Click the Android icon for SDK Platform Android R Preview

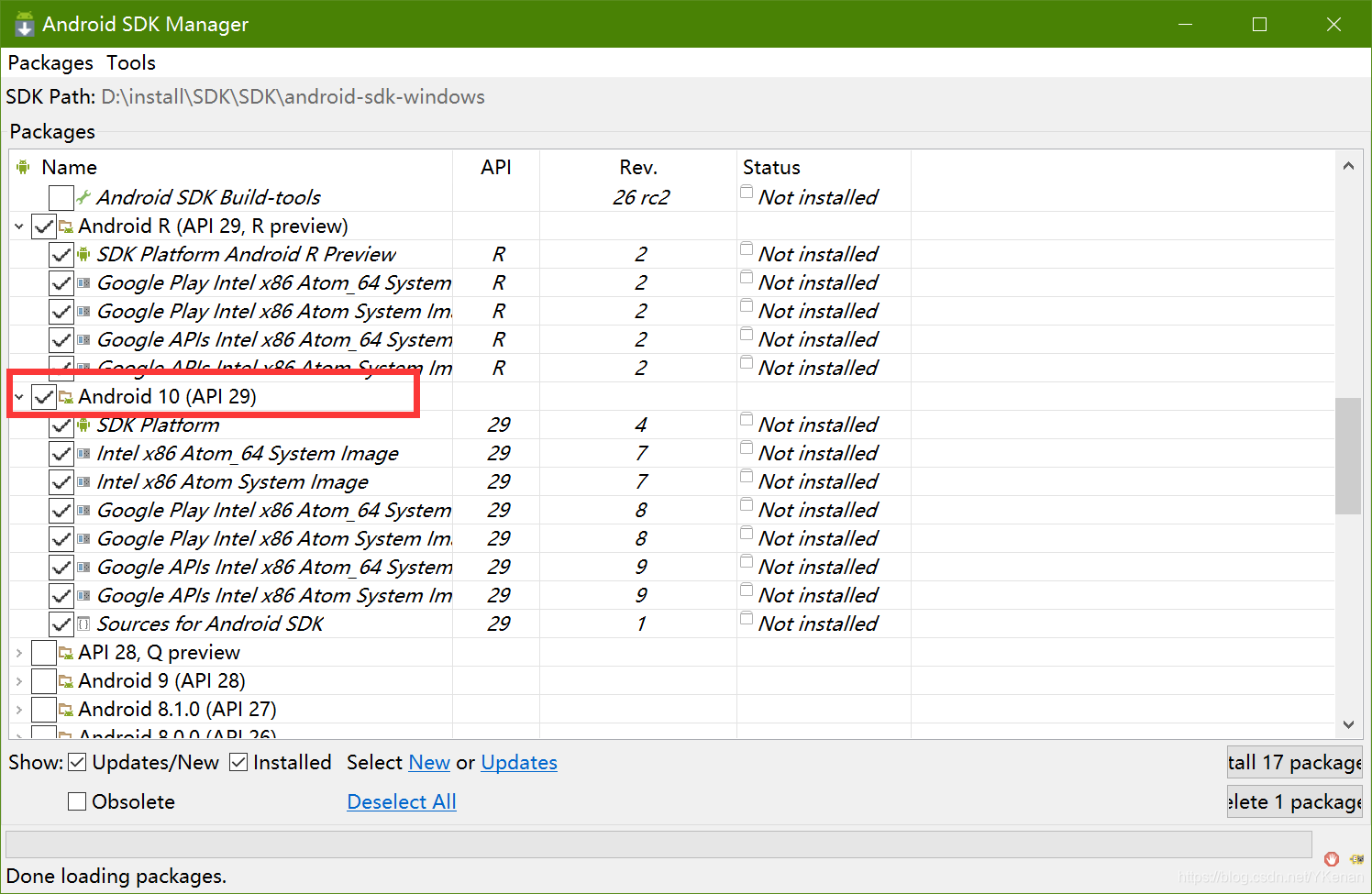tap(83, 254)
